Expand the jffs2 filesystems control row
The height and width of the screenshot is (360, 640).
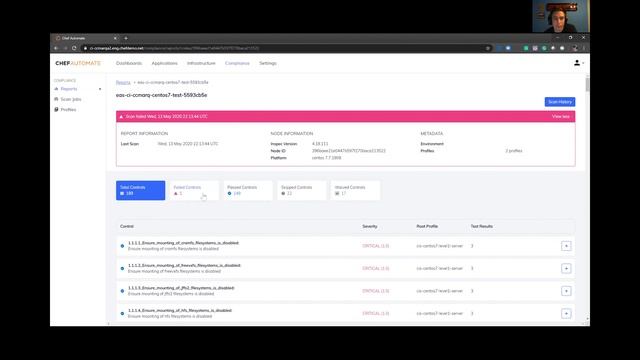pos(566,291)
